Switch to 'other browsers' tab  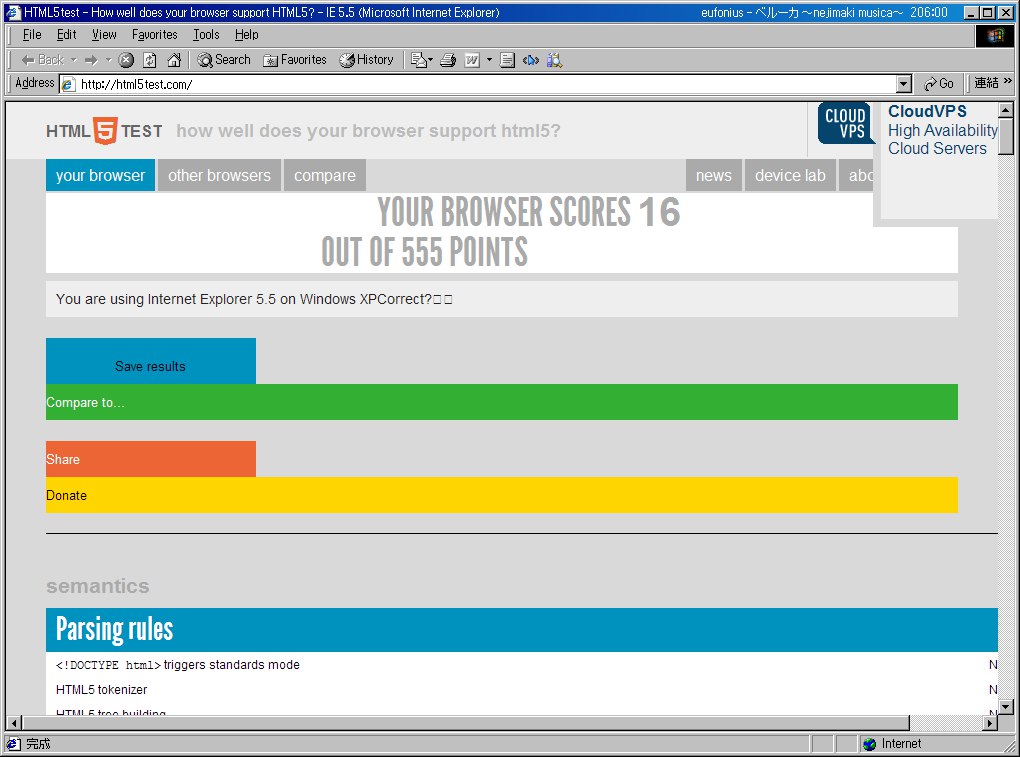point(219,176)
